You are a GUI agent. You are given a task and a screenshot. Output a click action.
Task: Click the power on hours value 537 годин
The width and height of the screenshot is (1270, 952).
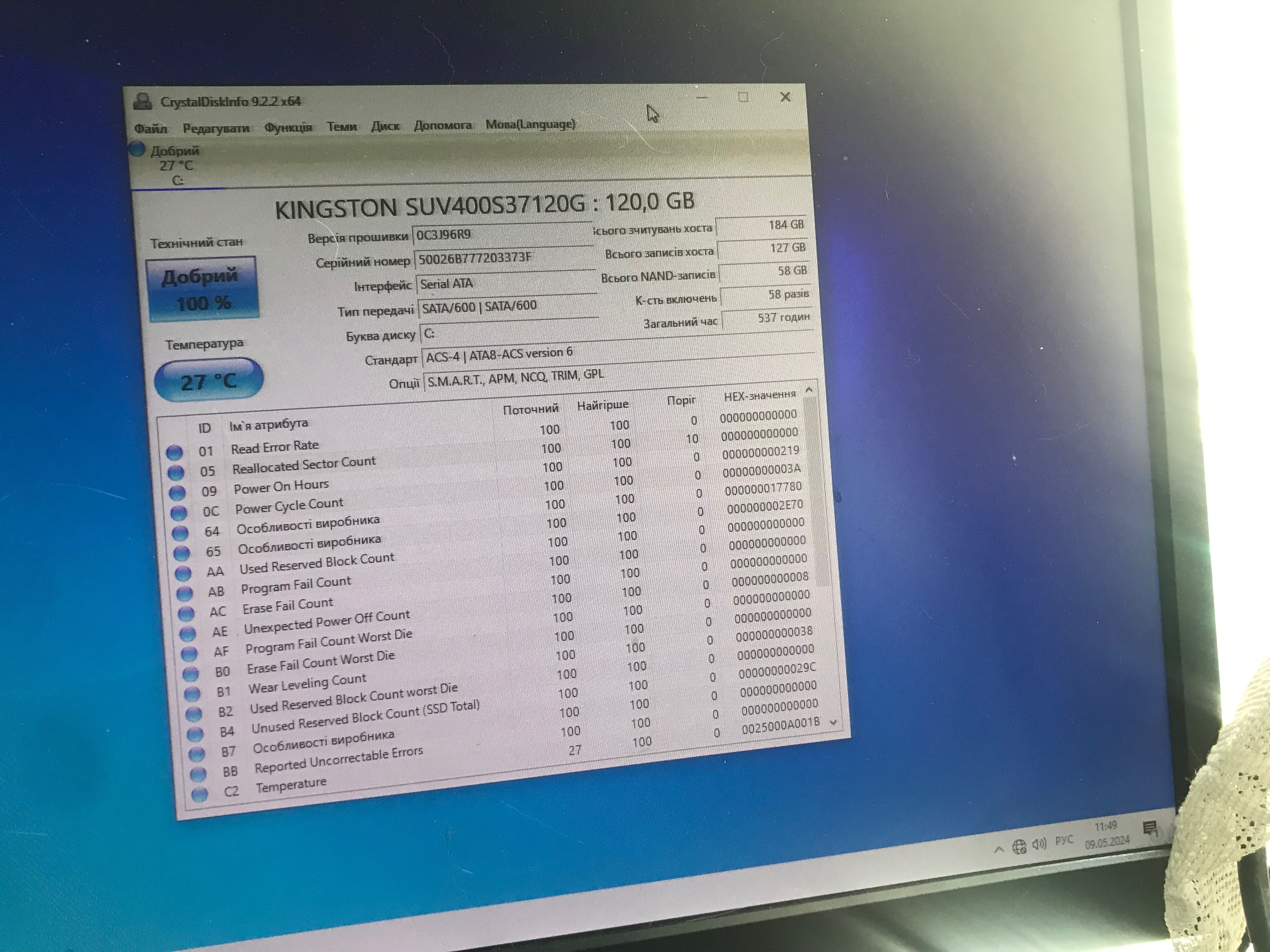coord(768,318)
